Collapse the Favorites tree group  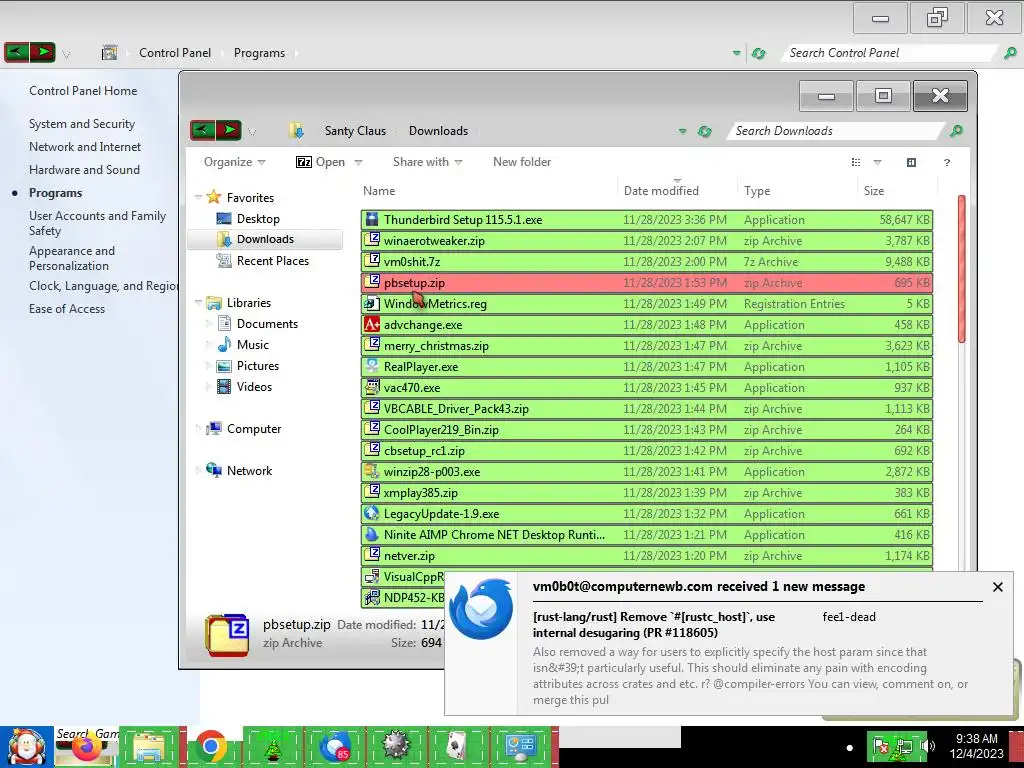tap(198, 197)
